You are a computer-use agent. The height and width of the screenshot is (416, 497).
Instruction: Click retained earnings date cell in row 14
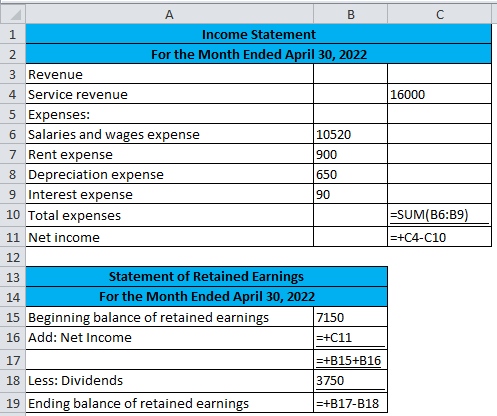pos(206,297)
